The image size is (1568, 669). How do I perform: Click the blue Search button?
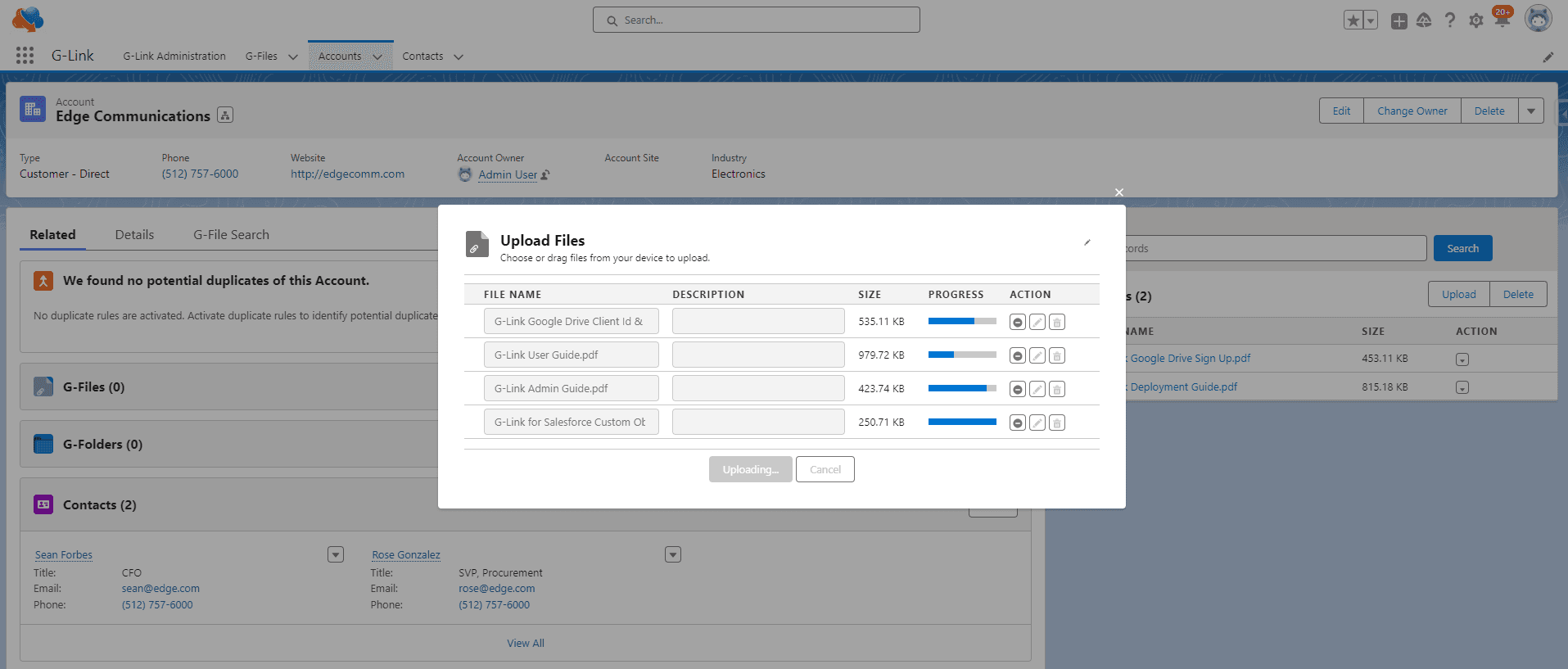pyautogui.click(x=1463, y=248)
